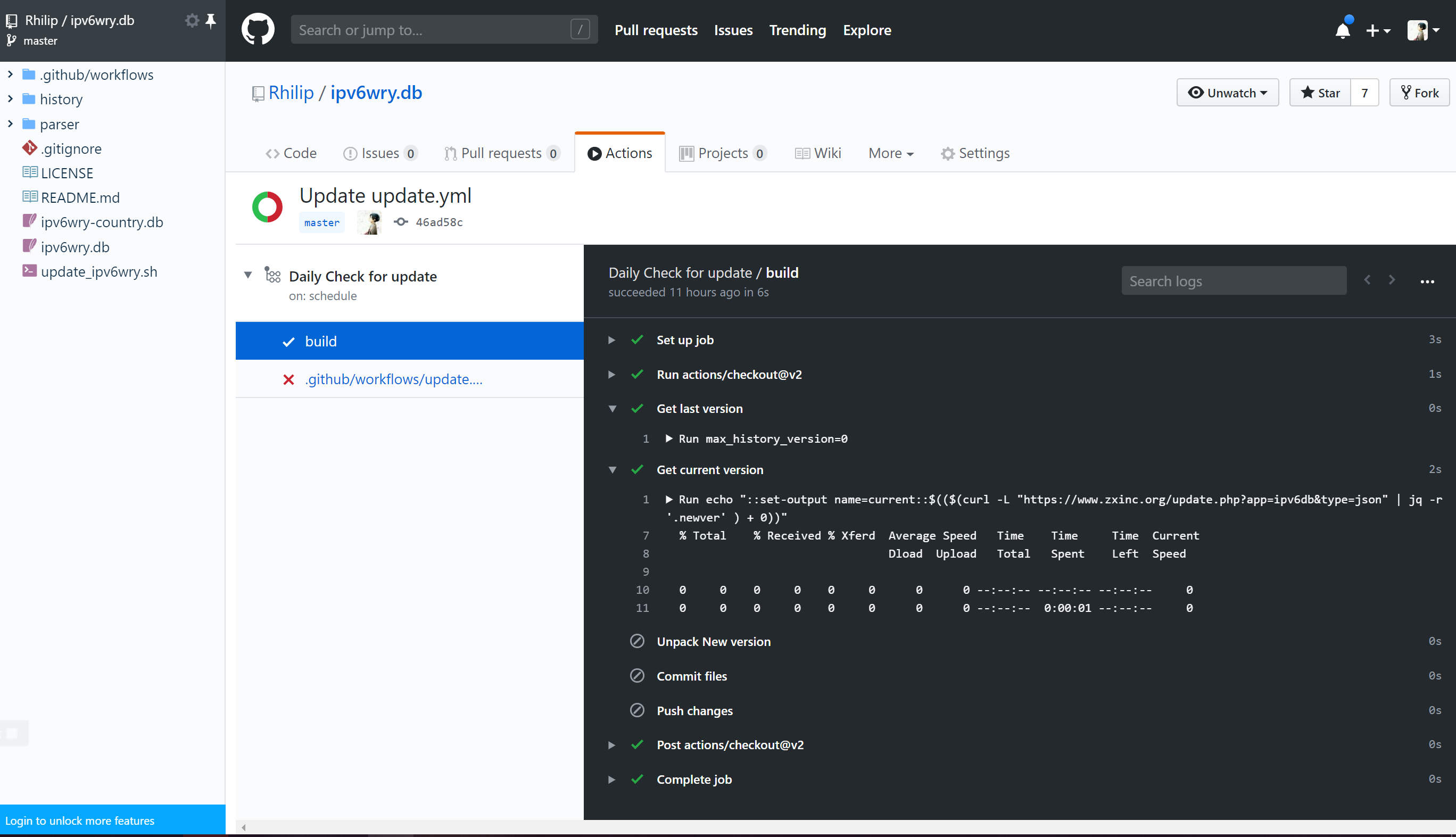Screen dimensions: 1456x837
Task: Open the Trending link in top navigation
Action: (x=797, y=30)
